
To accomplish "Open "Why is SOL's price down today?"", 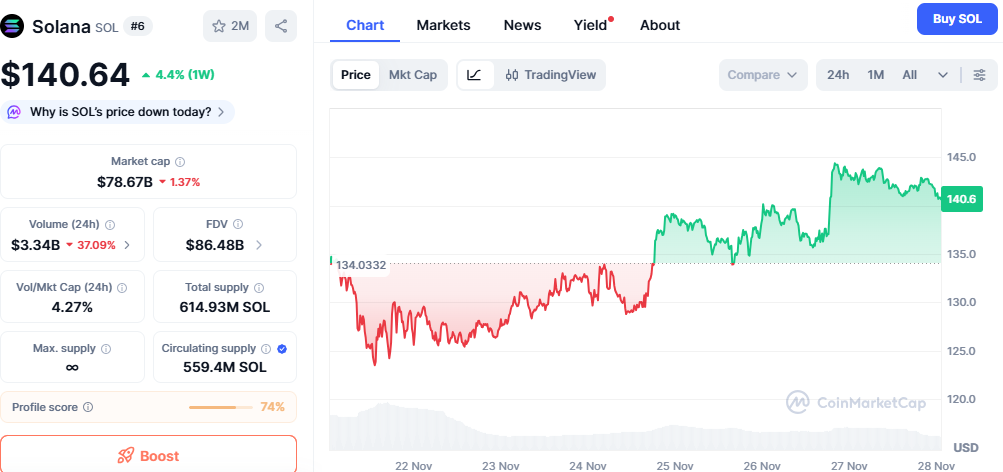I will click(x=118, y=112).
